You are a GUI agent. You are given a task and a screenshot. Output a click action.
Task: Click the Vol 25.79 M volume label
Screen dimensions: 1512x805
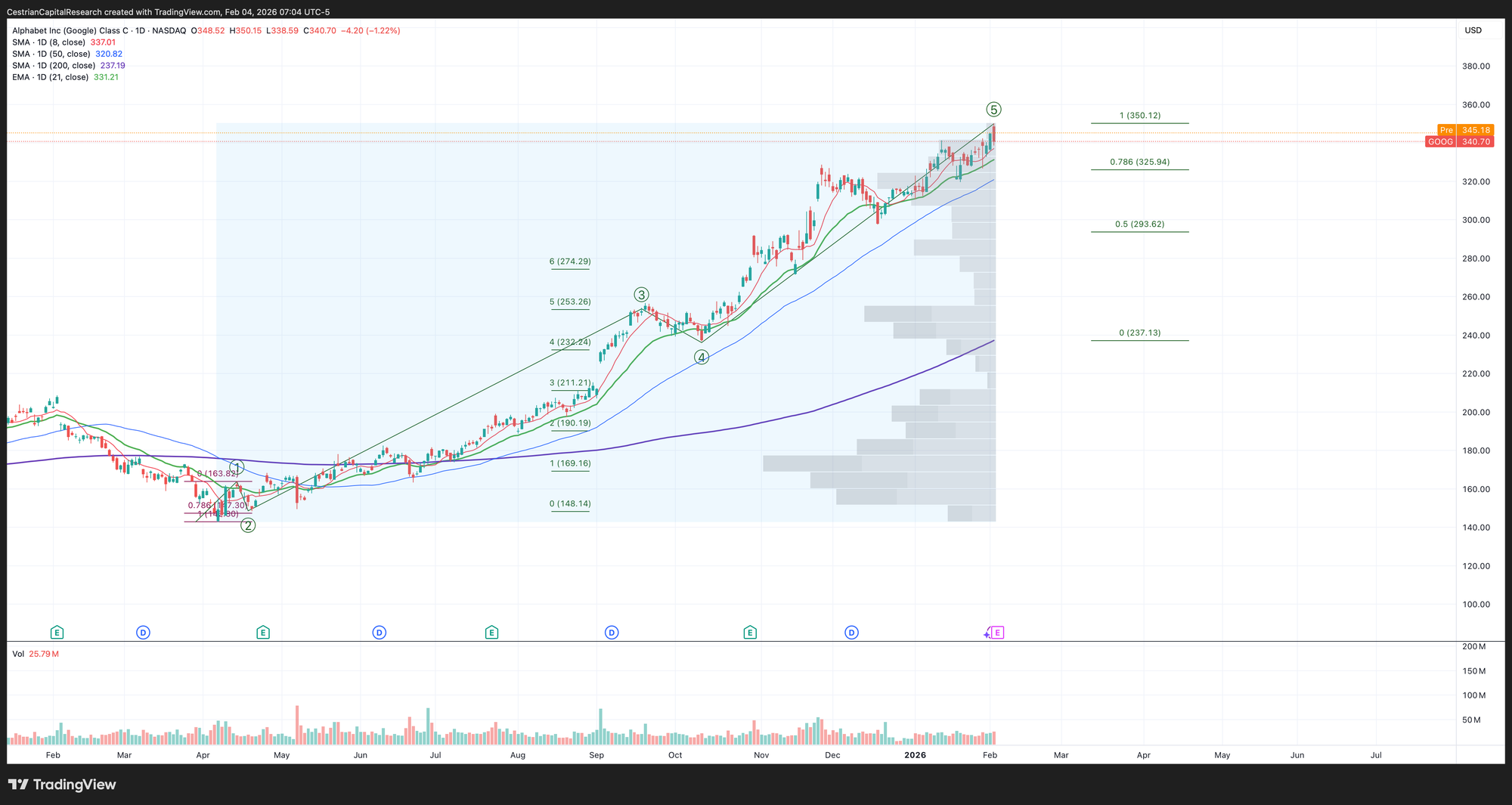[x=35, y=654]
